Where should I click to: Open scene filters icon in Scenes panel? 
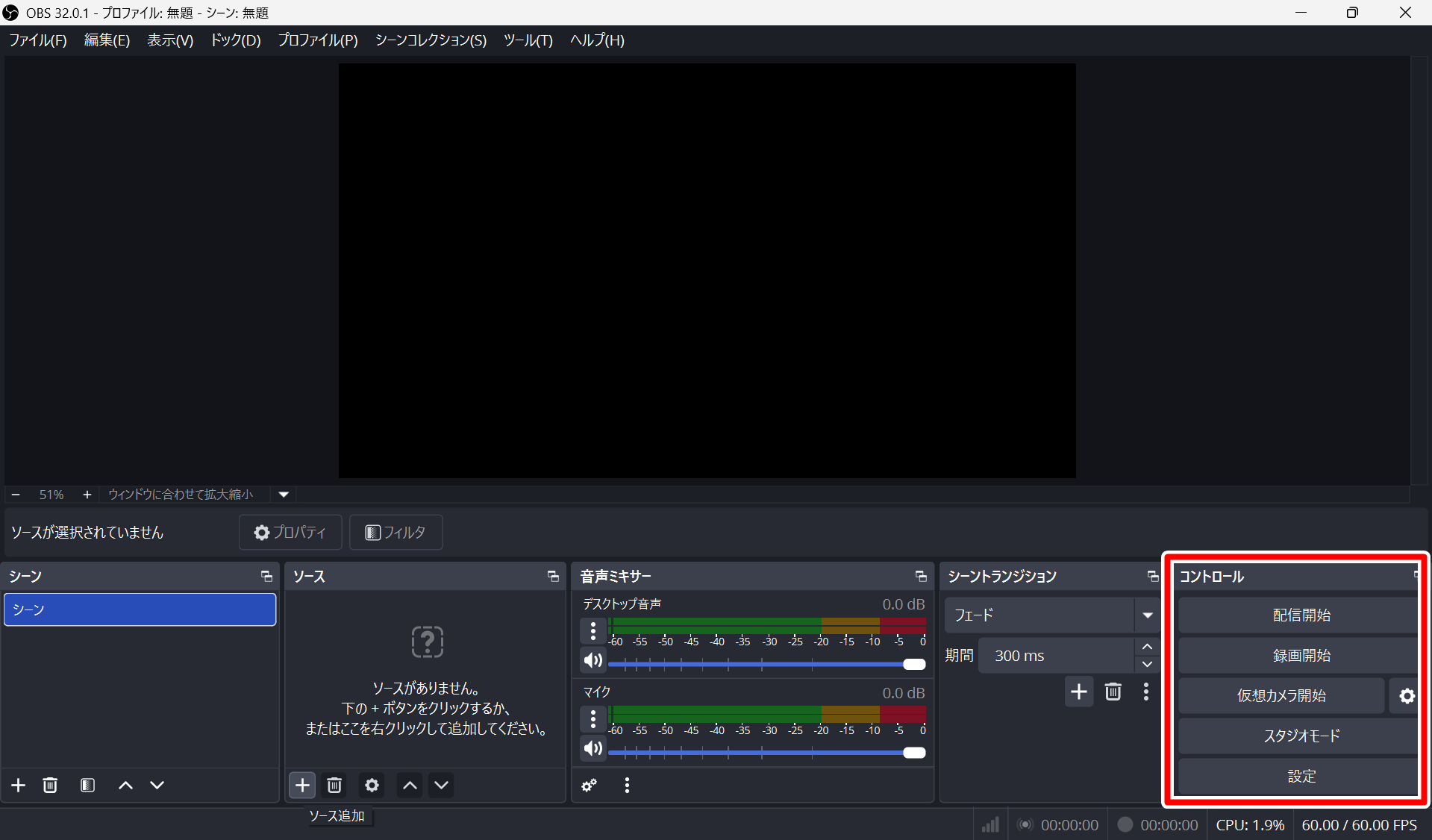click(x=87, y=785)
